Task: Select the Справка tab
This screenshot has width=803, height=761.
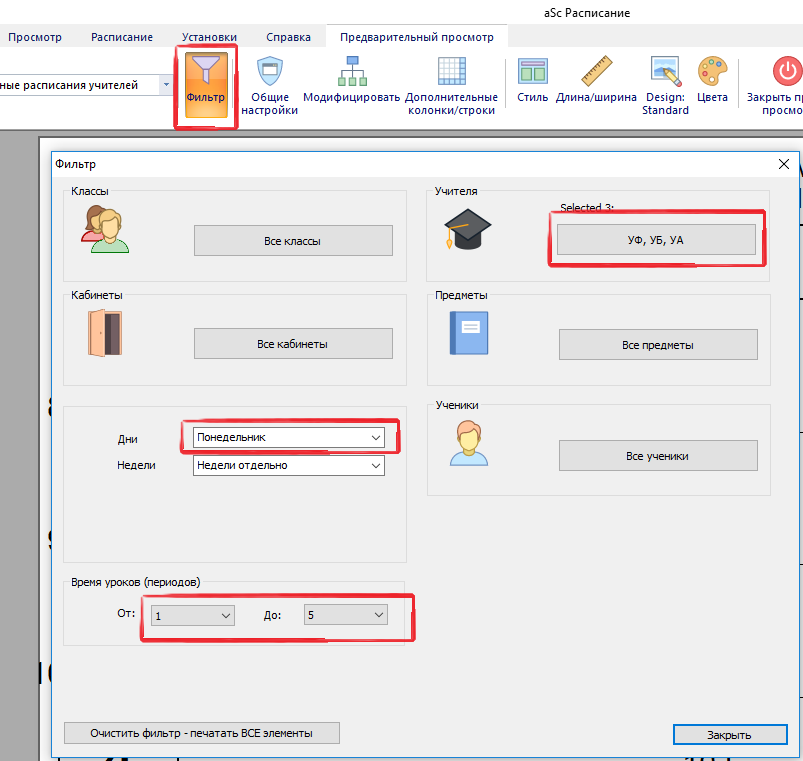Action: point(288,37)
